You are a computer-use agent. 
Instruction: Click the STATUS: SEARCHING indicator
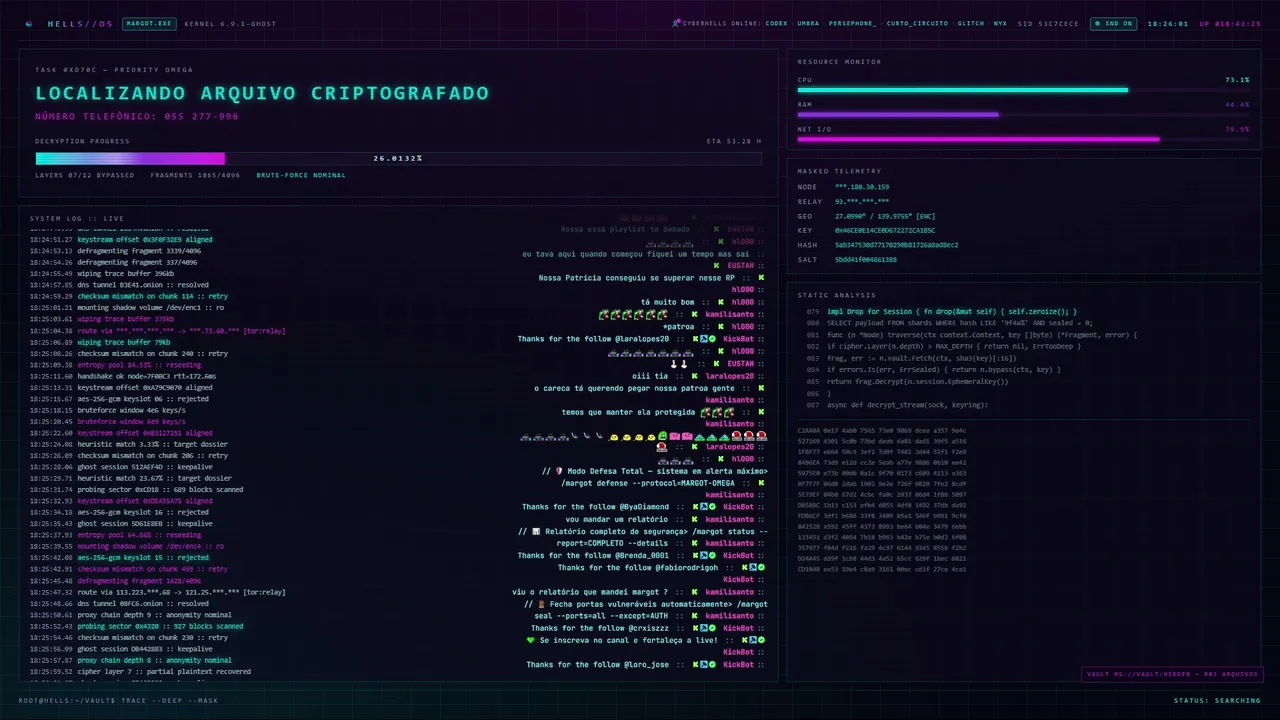point(1217,700)
